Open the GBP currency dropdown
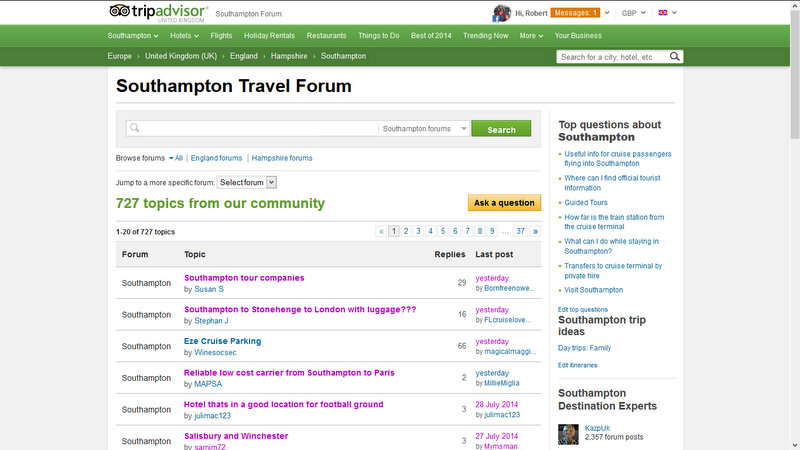Viewport: 800px width, 450px height. 634,13
